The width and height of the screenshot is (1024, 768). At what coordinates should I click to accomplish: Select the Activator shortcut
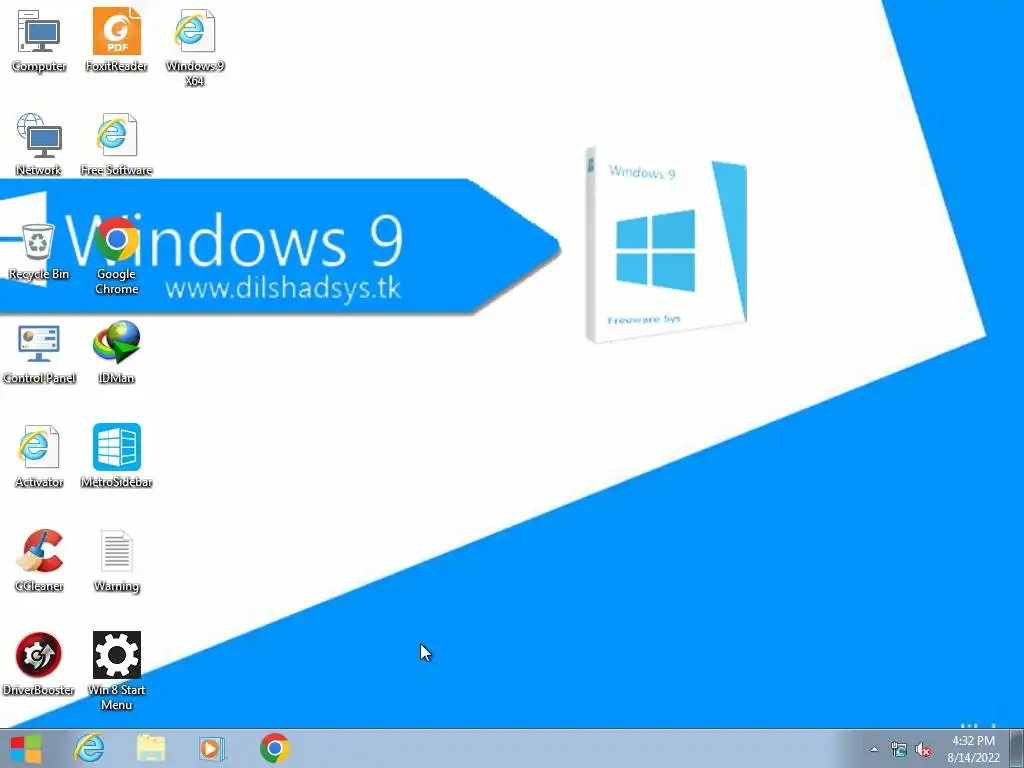pos(39,456)
